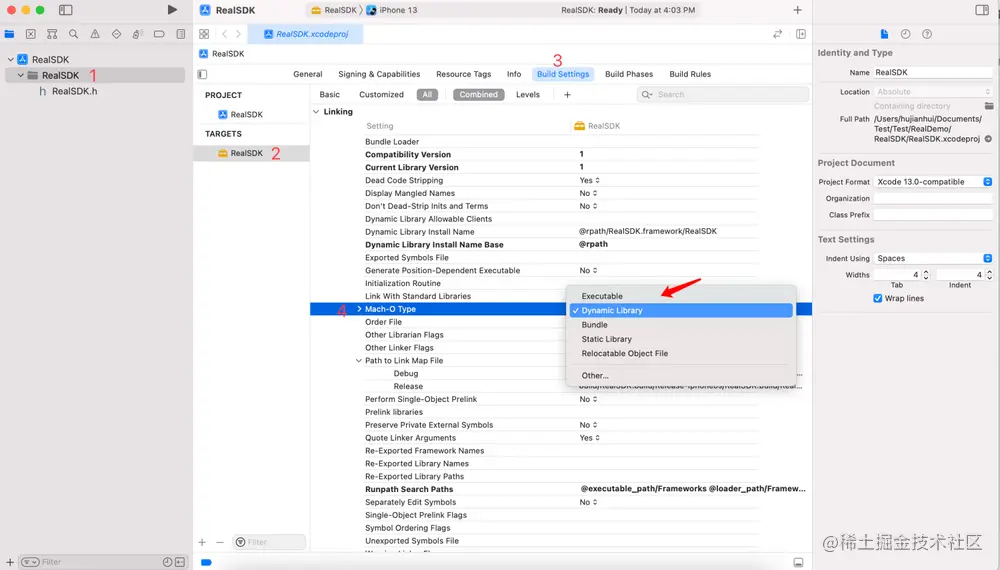
Task: Collapse the RealSDK project root
Action: tap(11, 59)
